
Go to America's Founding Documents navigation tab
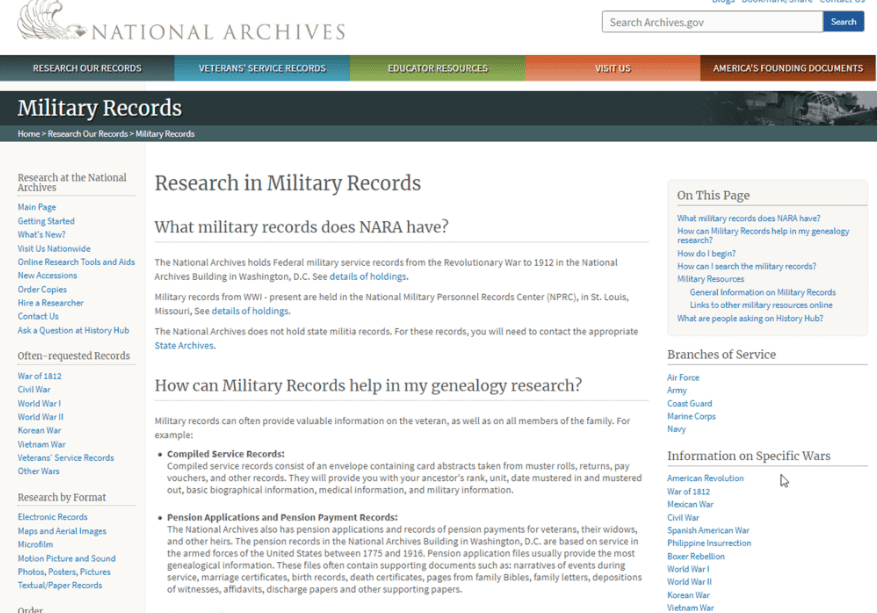(788, 68)
